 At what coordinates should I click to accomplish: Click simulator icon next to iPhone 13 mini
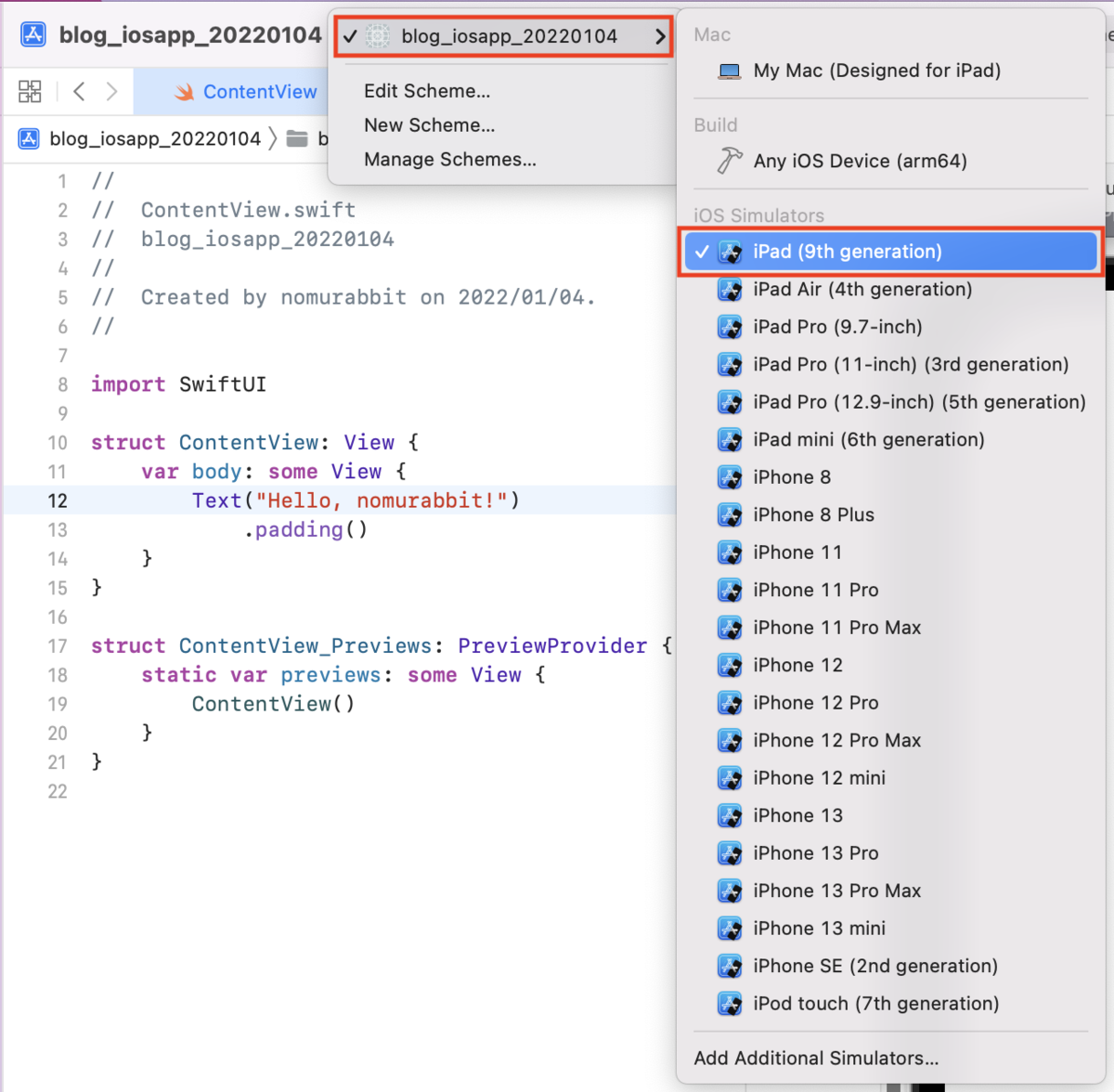tap(731, 929)
